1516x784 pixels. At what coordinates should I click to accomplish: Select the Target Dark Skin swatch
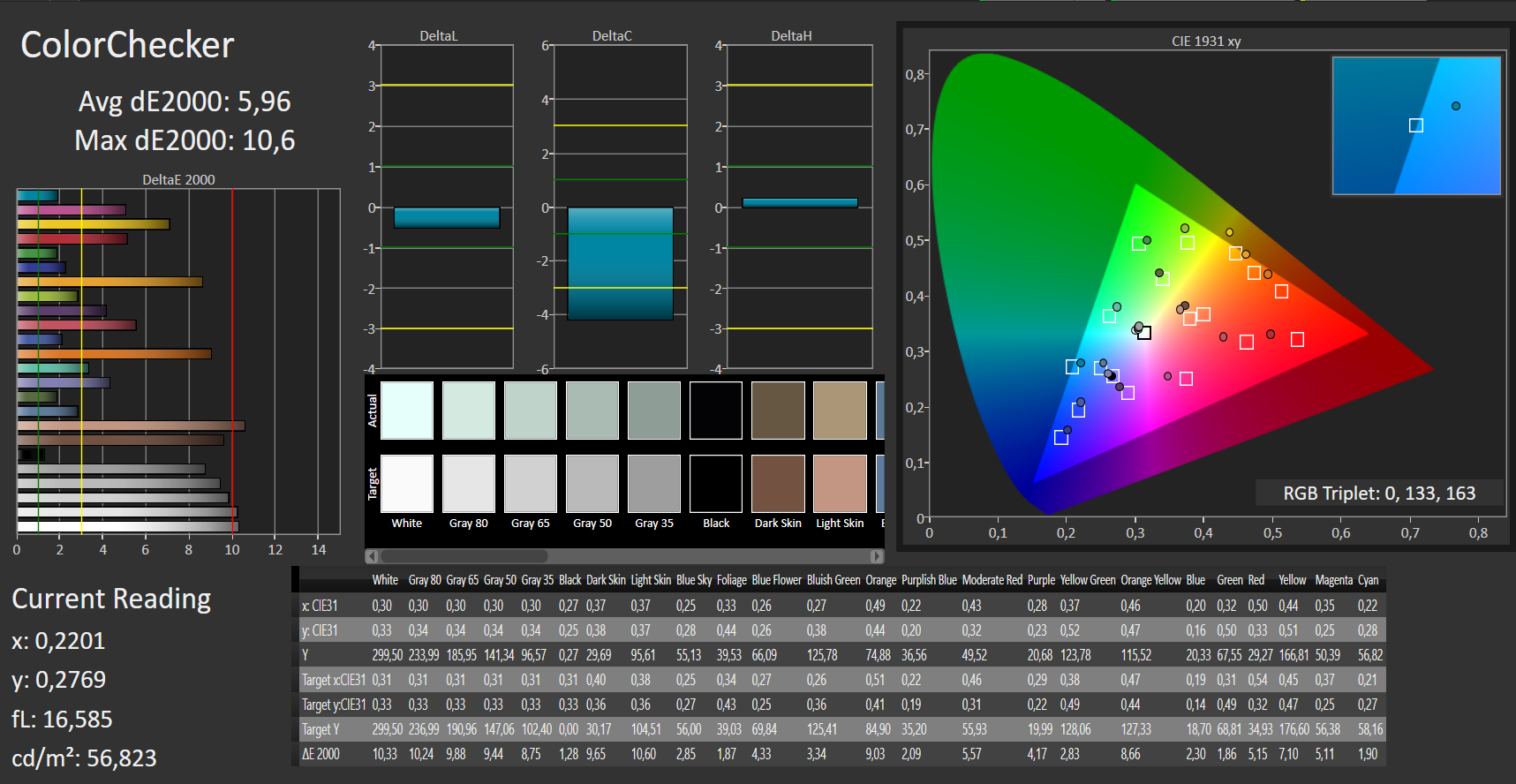pos(778,484)
